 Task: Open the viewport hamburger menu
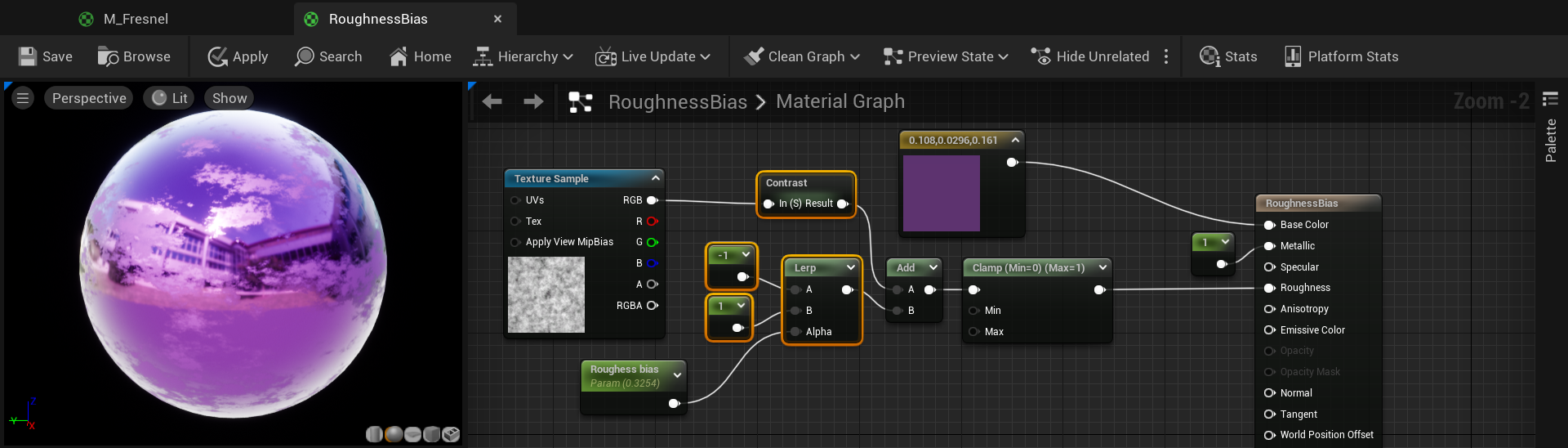coord(23,98)
